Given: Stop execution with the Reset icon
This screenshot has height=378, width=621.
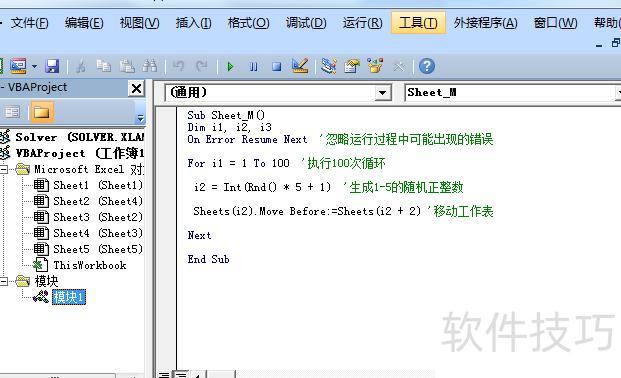Looking at the screenshot, I should tap(276, 66).
